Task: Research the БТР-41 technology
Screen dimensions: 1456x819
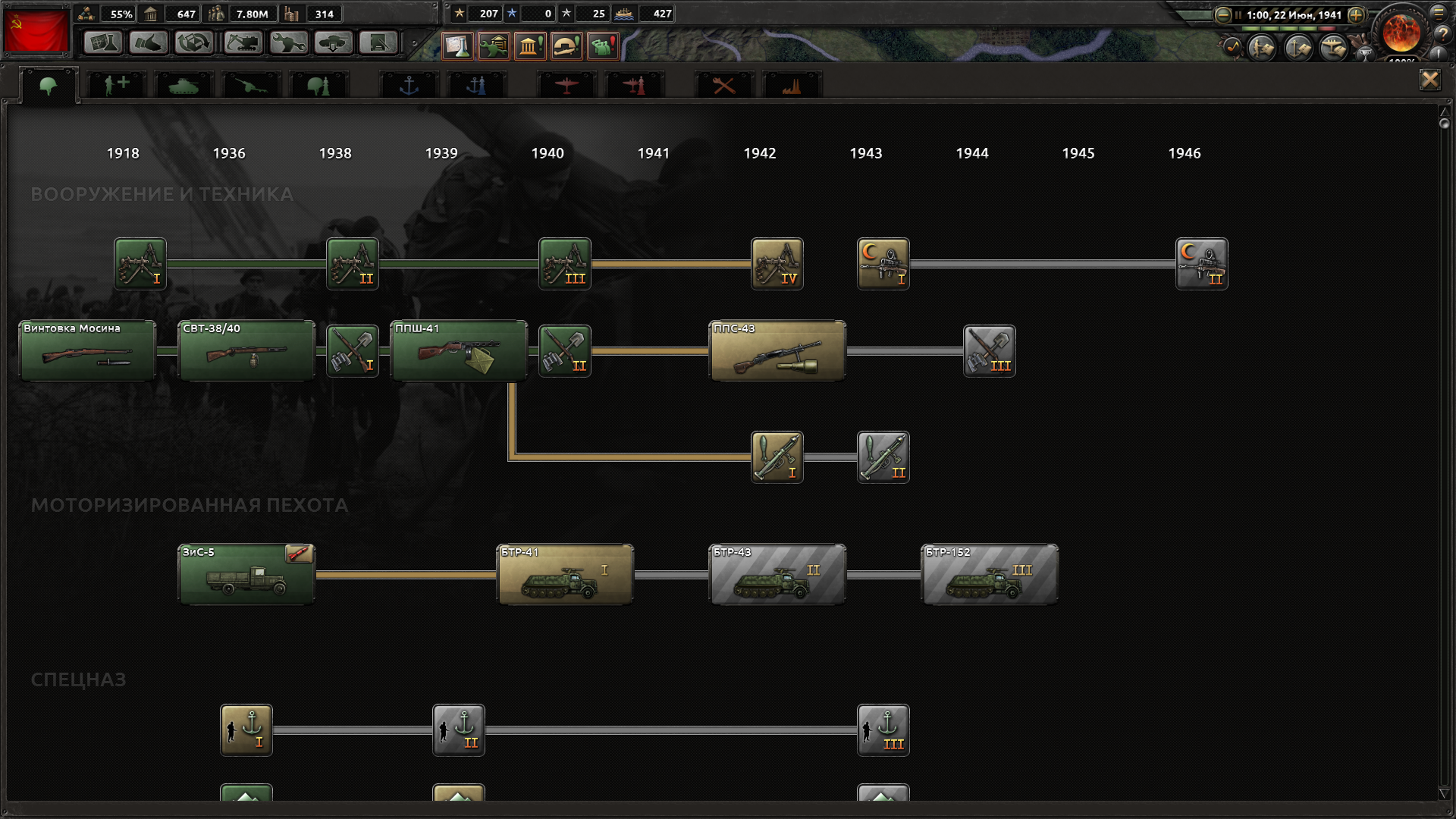Action: coord(565,574)
